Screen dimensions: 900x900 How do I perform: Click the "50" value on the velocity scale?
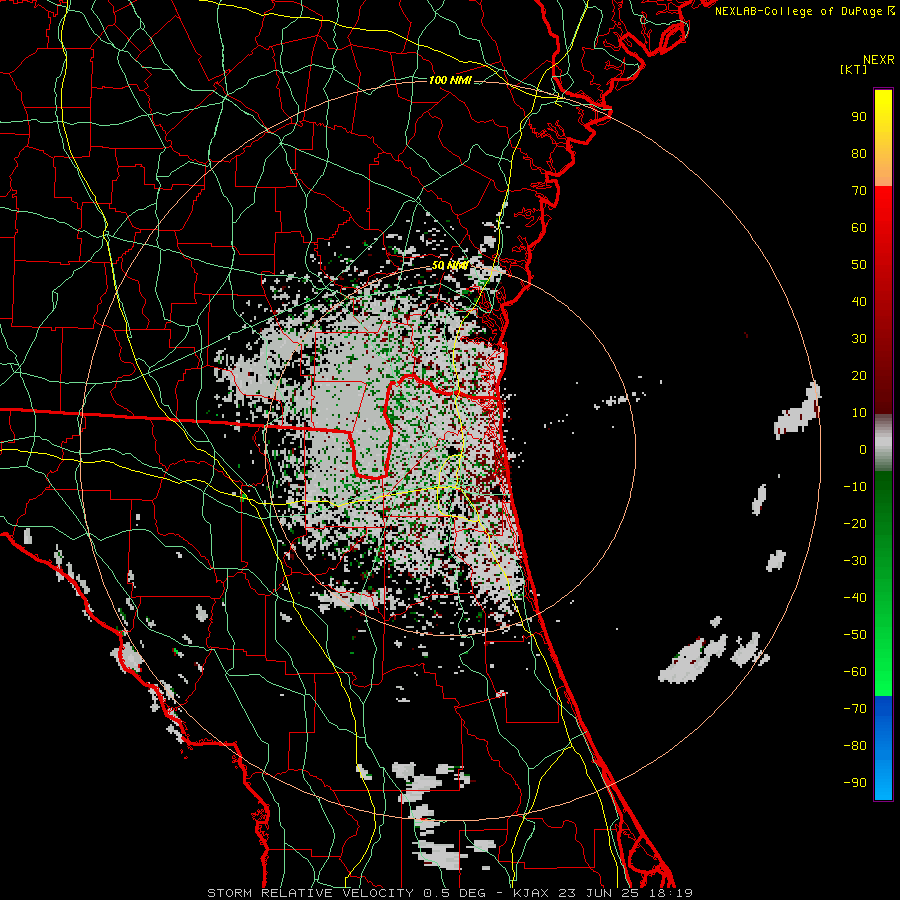click(x=859, y=265)
